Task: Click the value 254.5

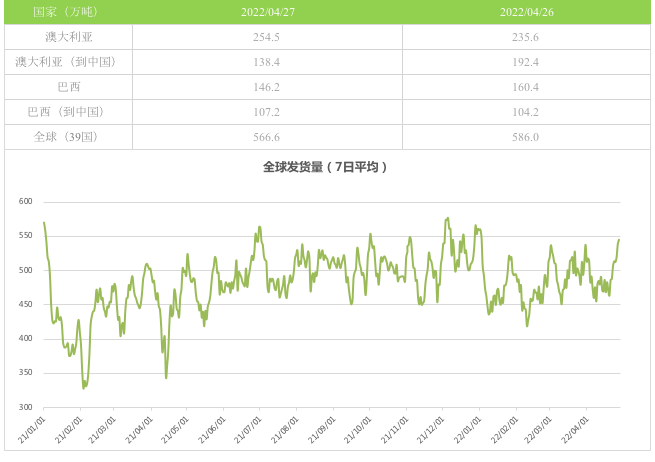Action: (x=266, y=37)
